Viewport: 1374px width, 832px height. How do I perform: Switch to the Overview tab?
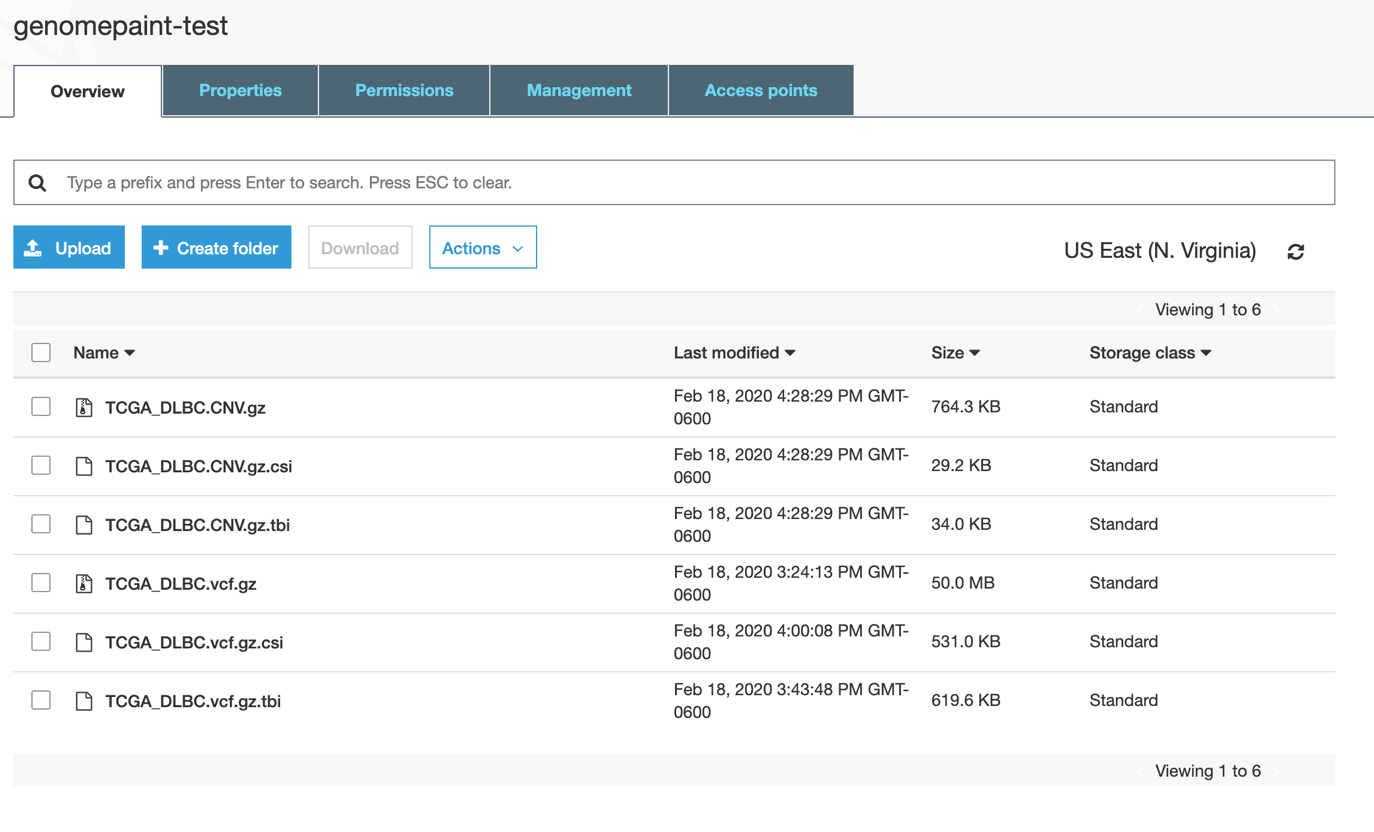pyautogui.click(x=88, y=91)
